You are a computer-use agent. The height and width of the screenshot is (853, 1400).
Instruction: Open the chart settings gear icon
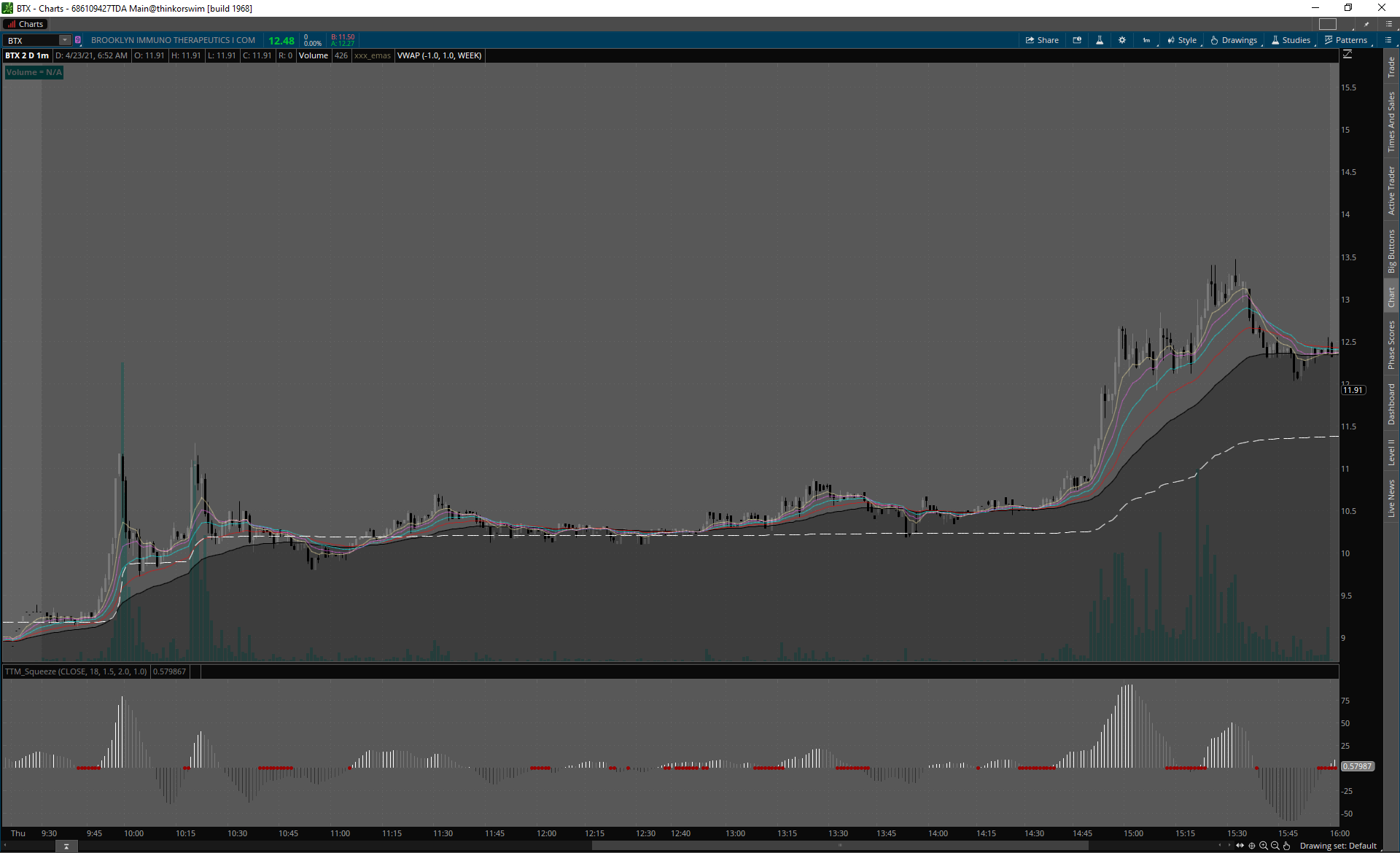click(1122, 40)
